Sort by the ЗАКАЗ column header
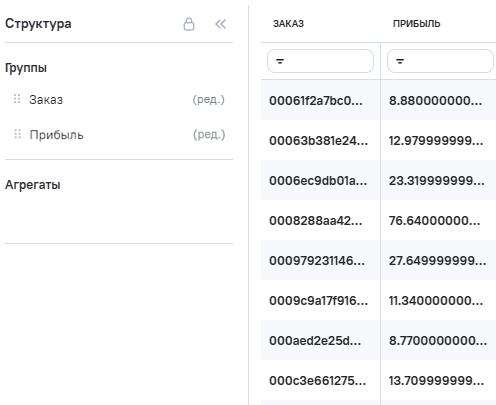 pyautogui.click(x=288, y=24)
